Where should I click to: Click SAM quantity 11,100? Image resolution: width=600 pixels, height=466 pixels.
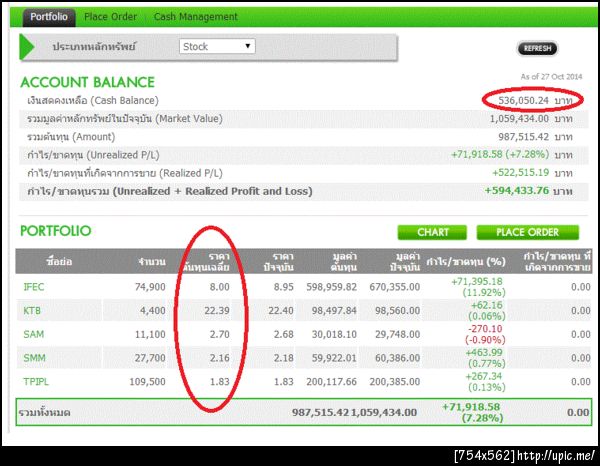click(x=150, y=334)
